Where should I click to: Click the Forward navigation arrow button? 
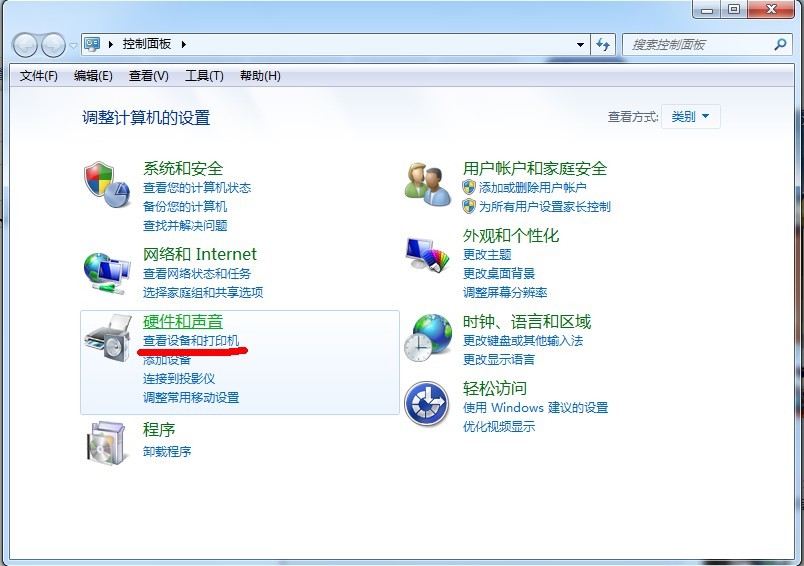coord(53,45)
